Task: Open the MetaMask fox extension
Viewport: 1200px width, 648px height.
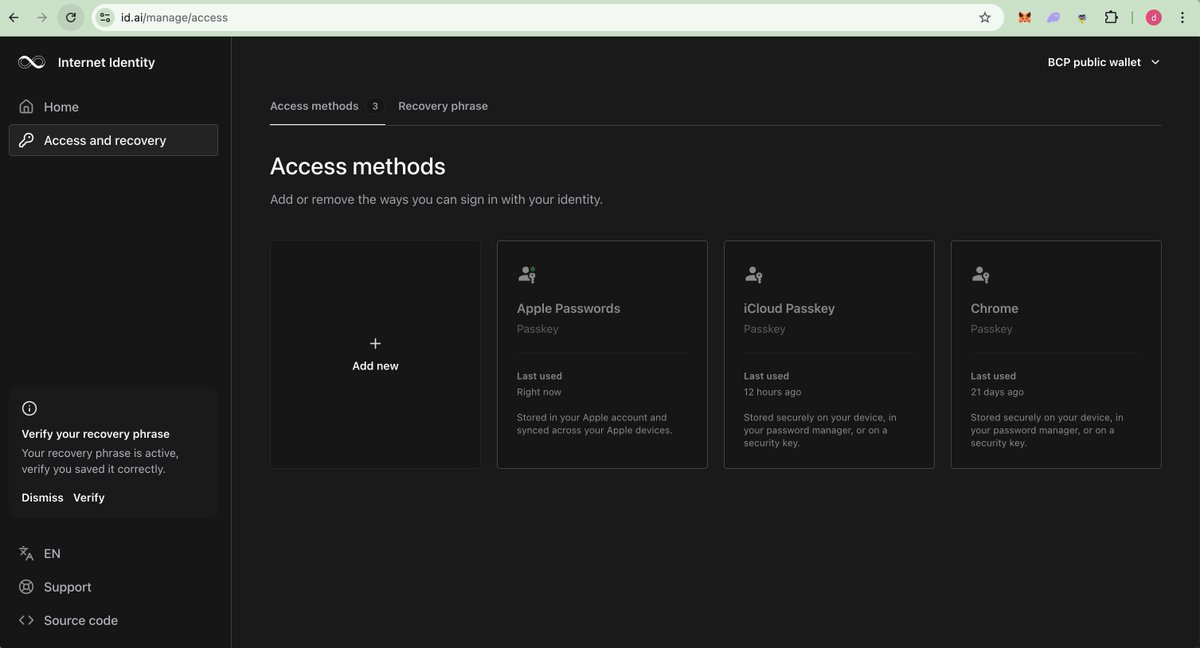Action: pos(1025,17)
